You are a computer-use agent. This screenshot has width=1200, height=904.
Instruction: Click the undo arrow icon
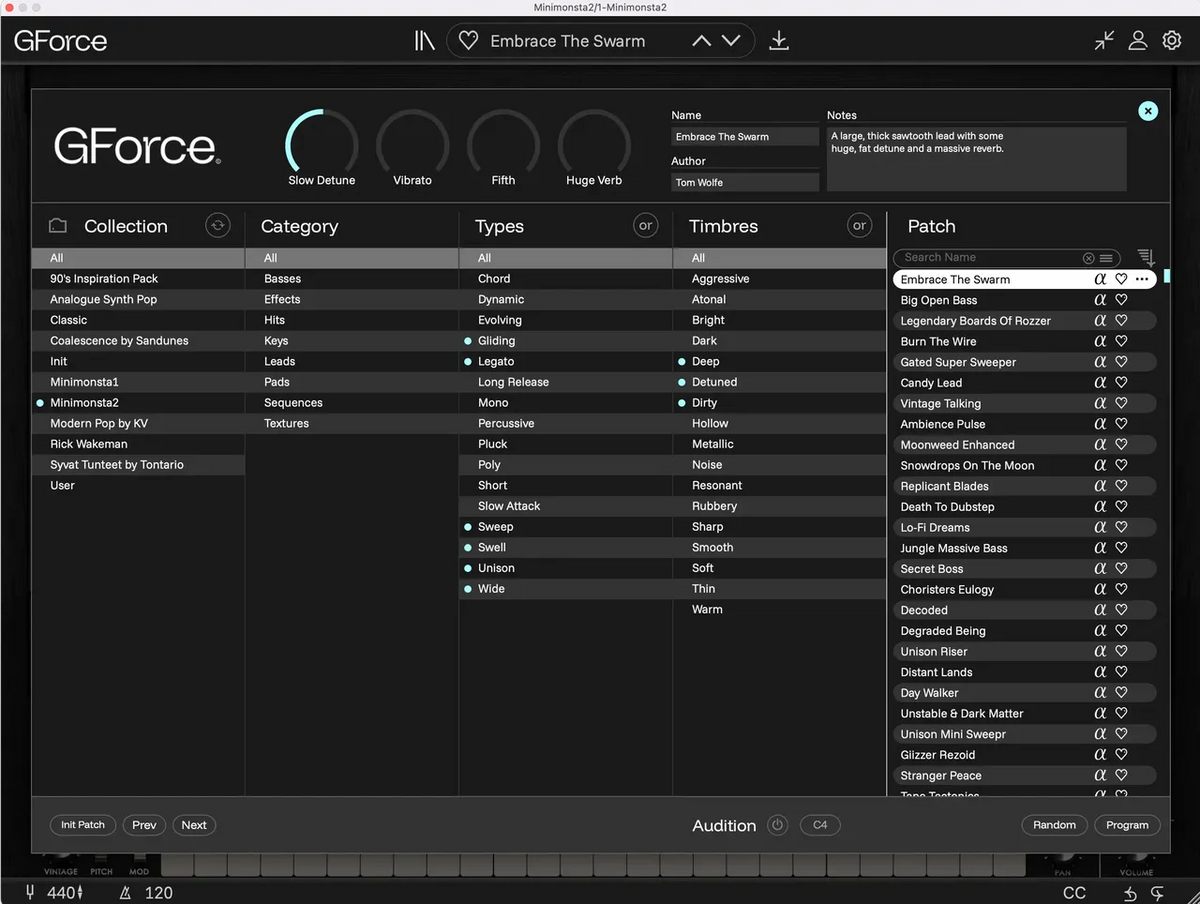1130,892
